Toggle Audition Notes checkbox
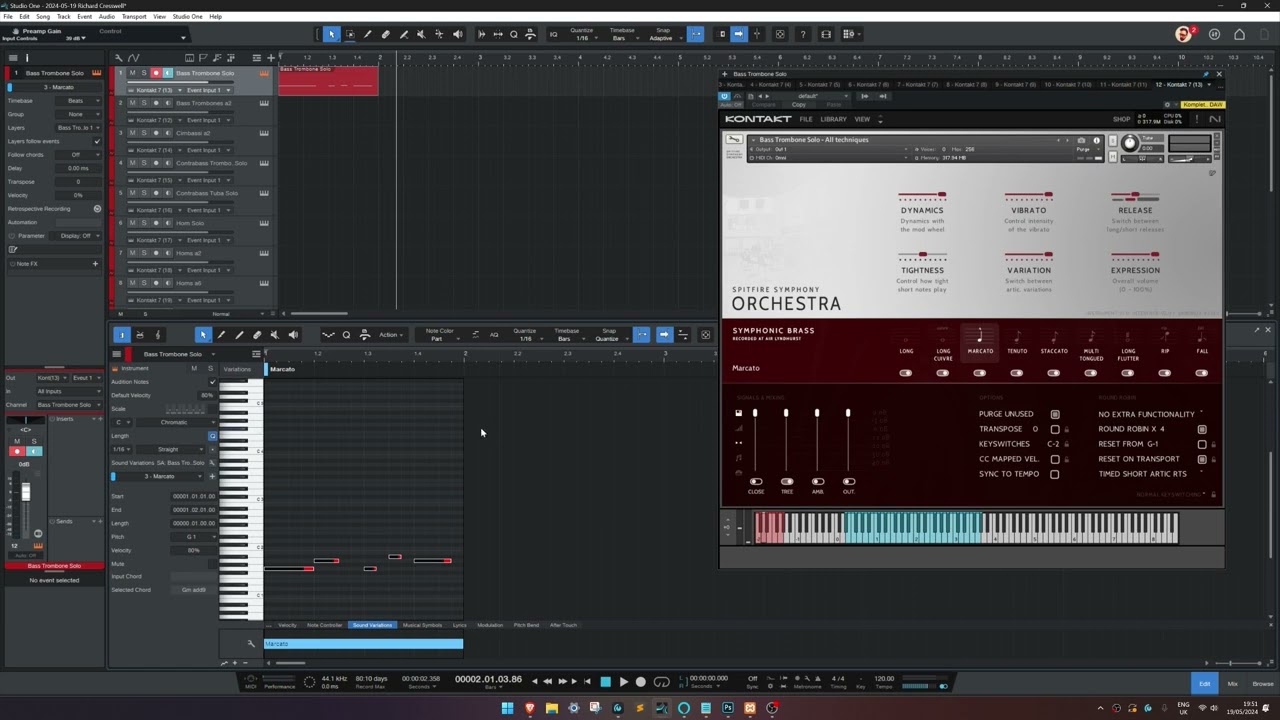 [212, 382]
